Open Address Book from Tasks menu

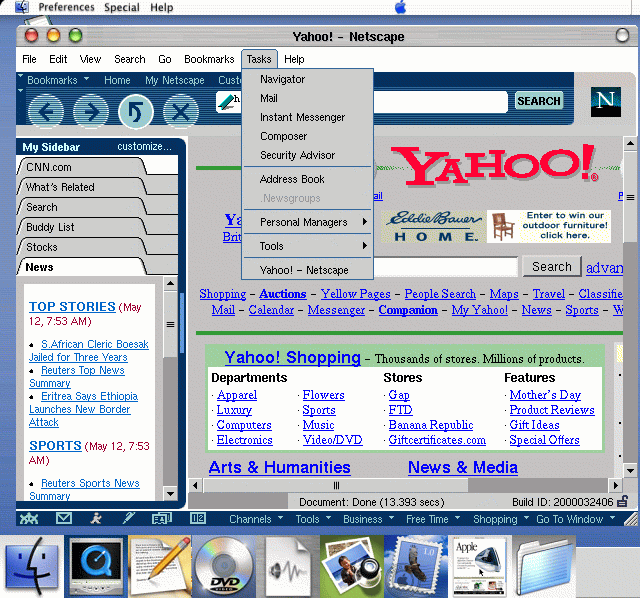pos(307,179)
